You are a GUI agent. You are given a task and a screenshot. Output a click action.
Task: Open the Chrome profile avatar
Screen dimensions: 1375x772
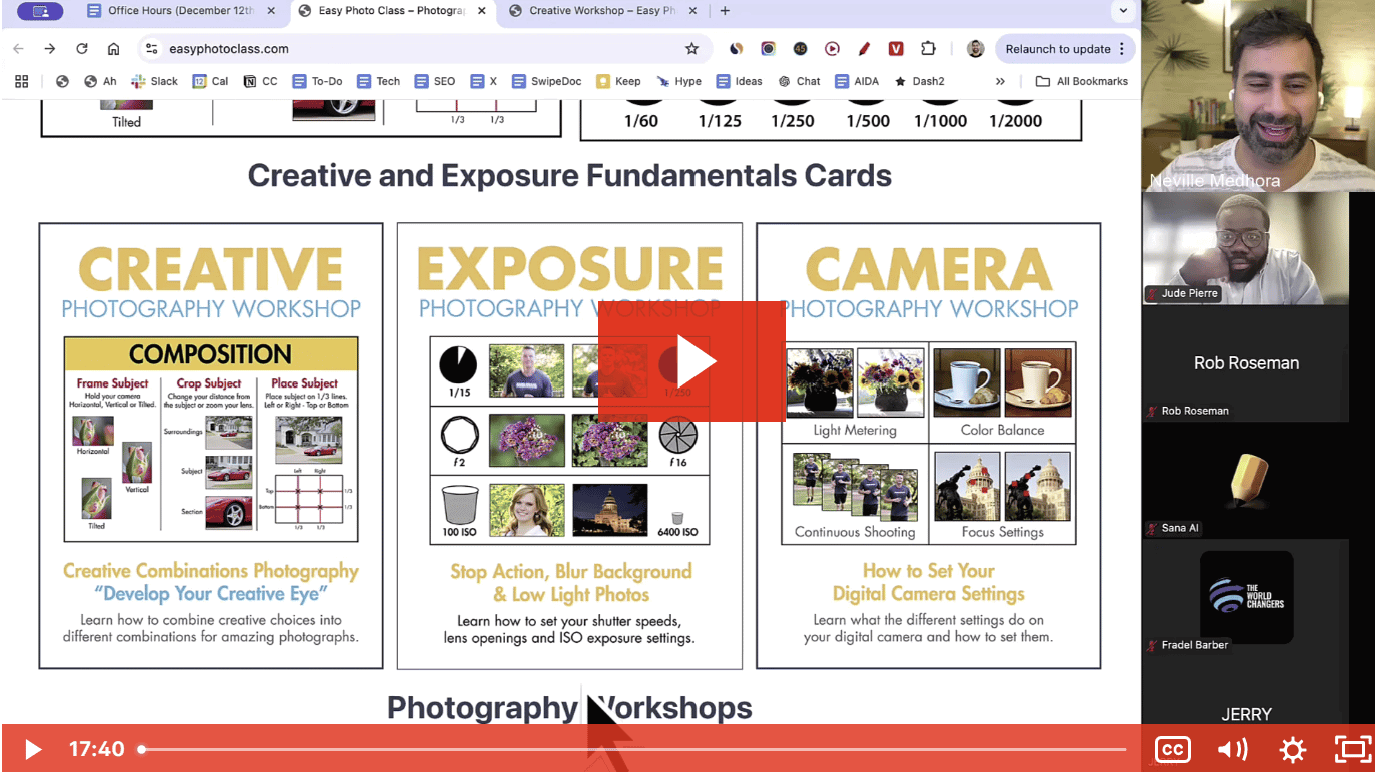975,48
